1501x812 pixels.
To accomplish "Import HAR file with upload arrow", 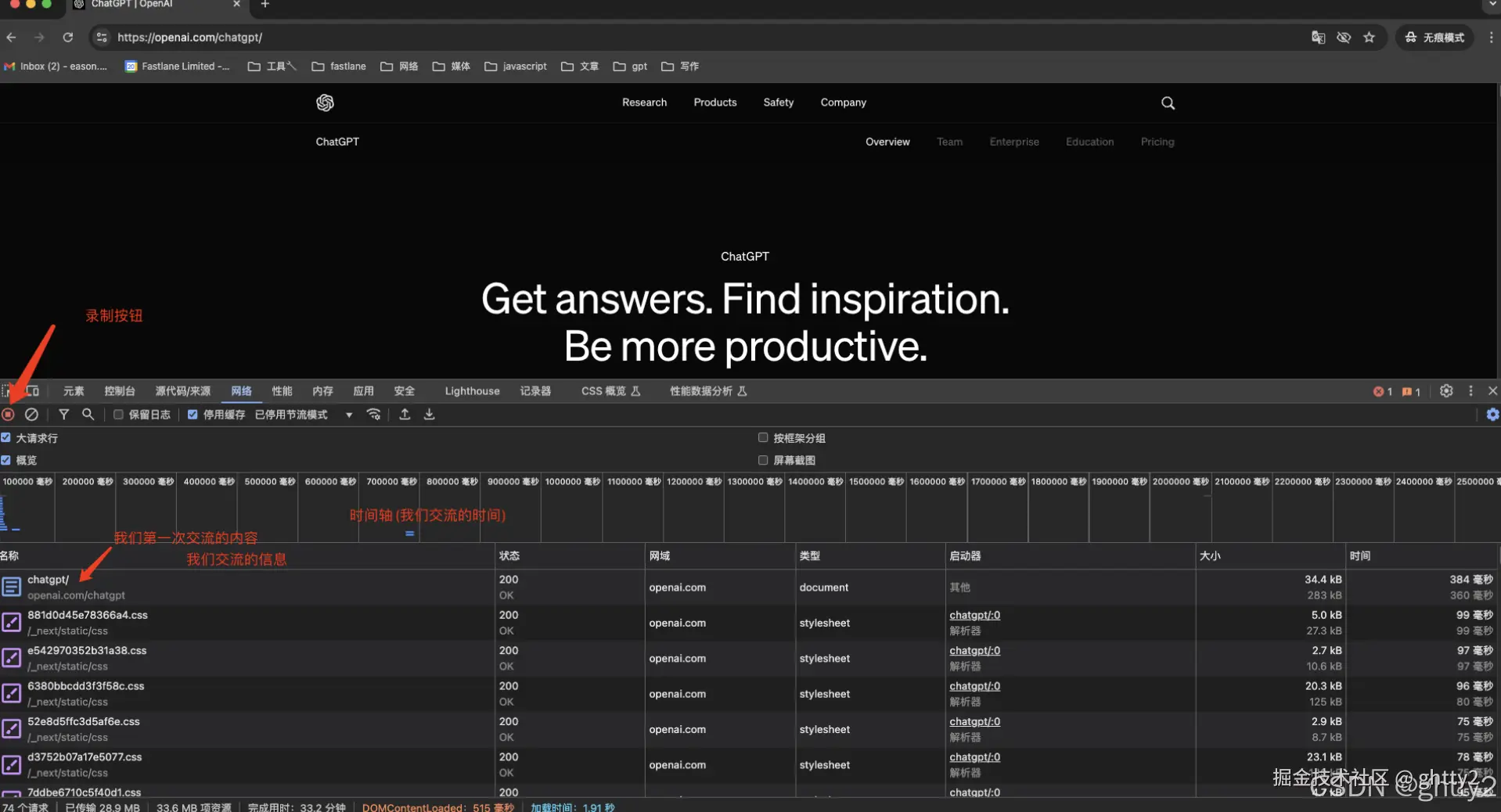I will pos(405,415).
